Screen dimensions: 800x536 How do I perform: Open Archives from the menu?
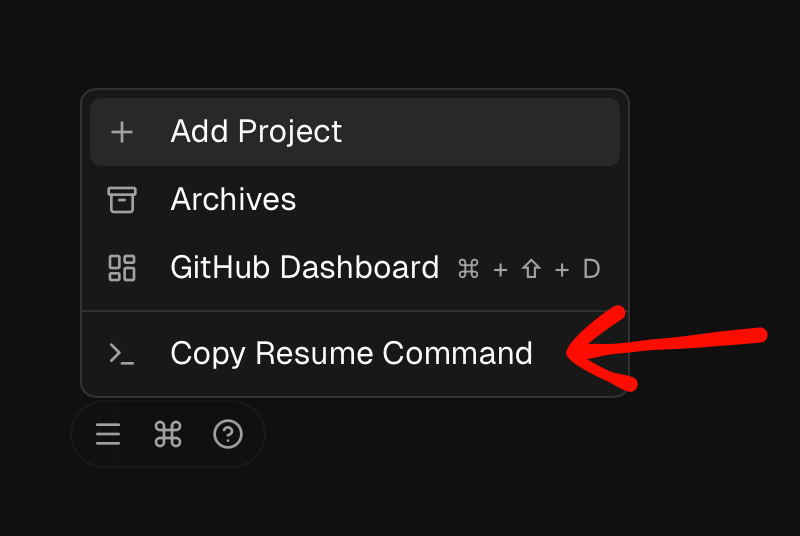233,200
